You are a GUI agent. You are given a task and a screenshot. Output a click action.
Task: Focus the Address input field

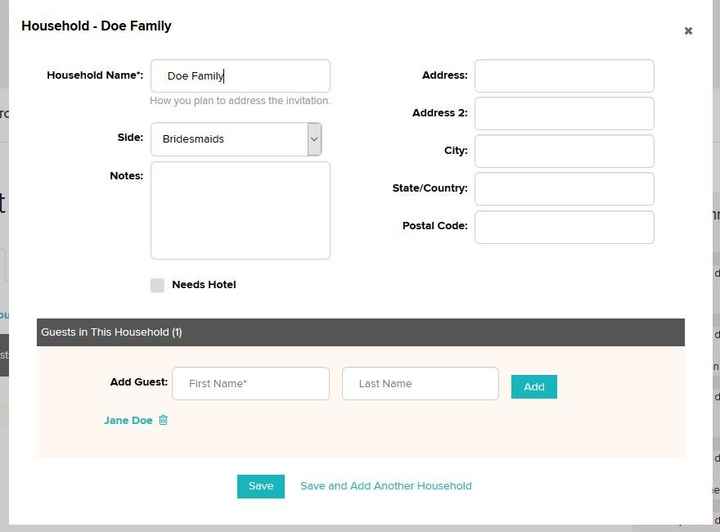click(x=564, y=76)
